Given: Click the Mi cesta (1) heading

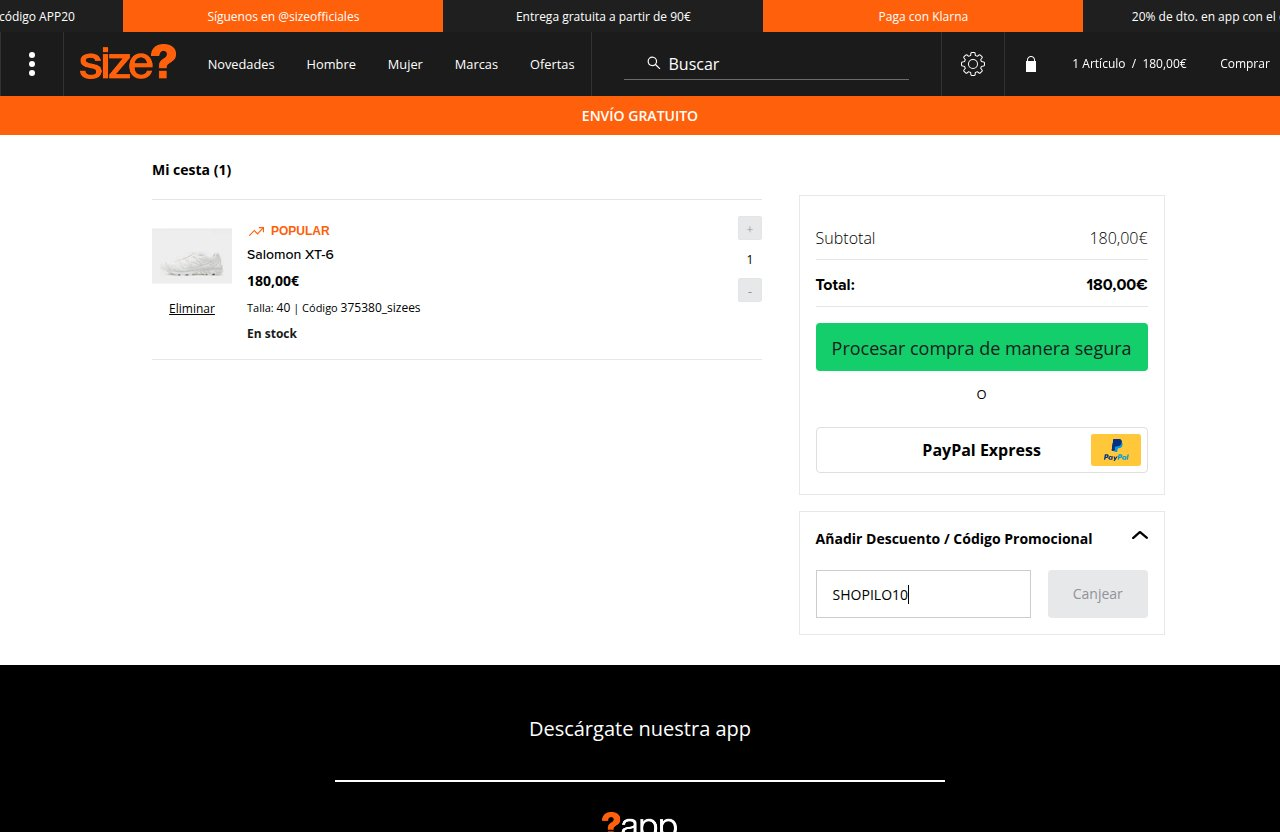Looking at the screenshot, I should [192, 170].
